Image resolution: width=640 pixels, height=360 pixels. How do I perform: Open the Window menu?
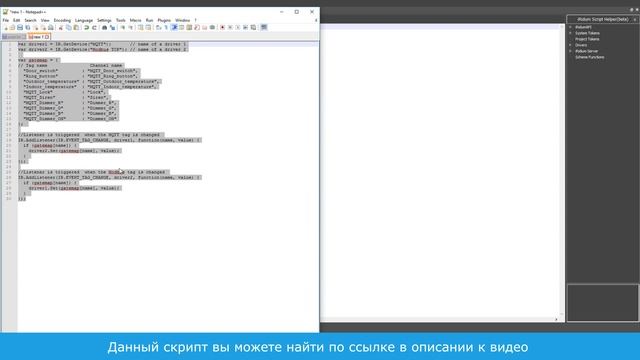point(182,20)
